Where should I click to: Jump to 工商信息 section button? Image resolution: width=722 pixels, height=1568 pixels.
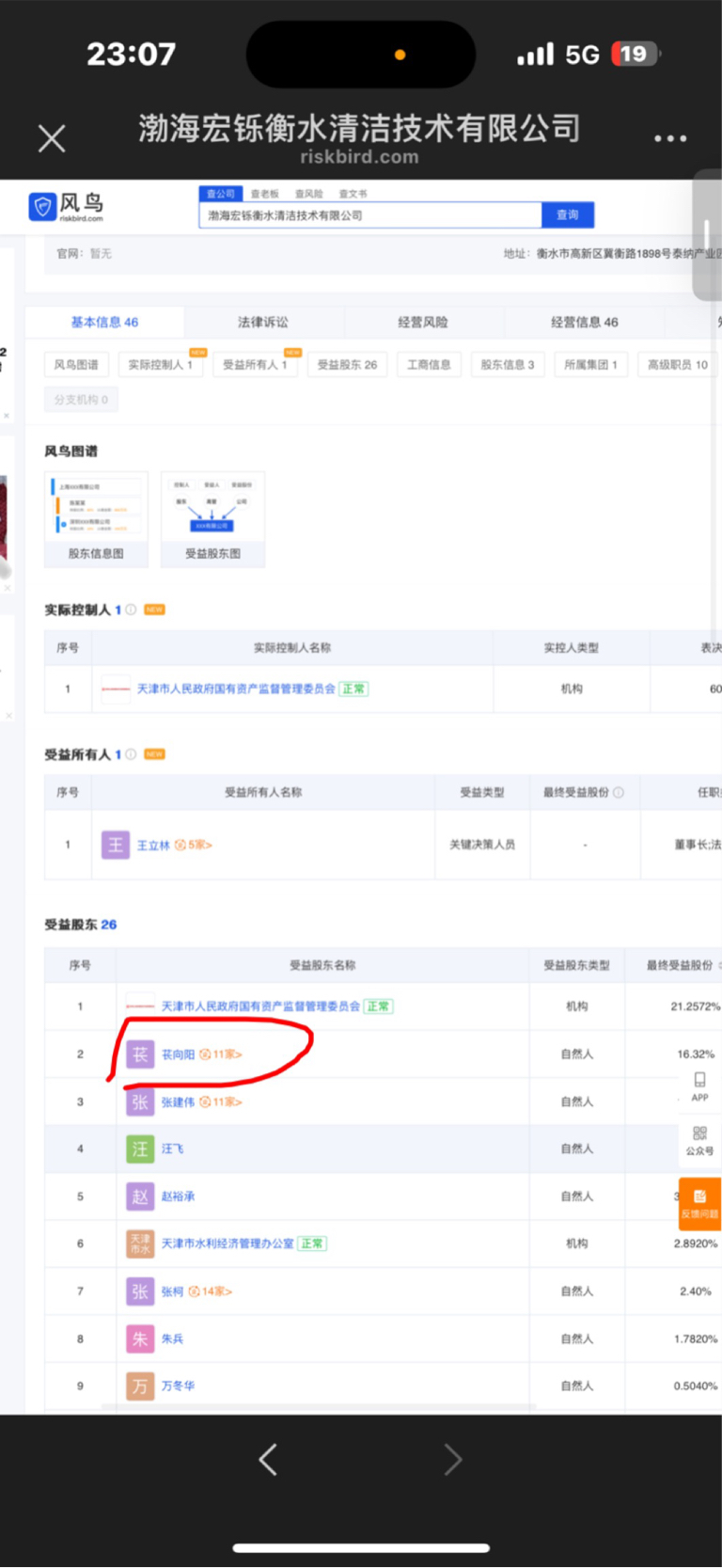429,364
